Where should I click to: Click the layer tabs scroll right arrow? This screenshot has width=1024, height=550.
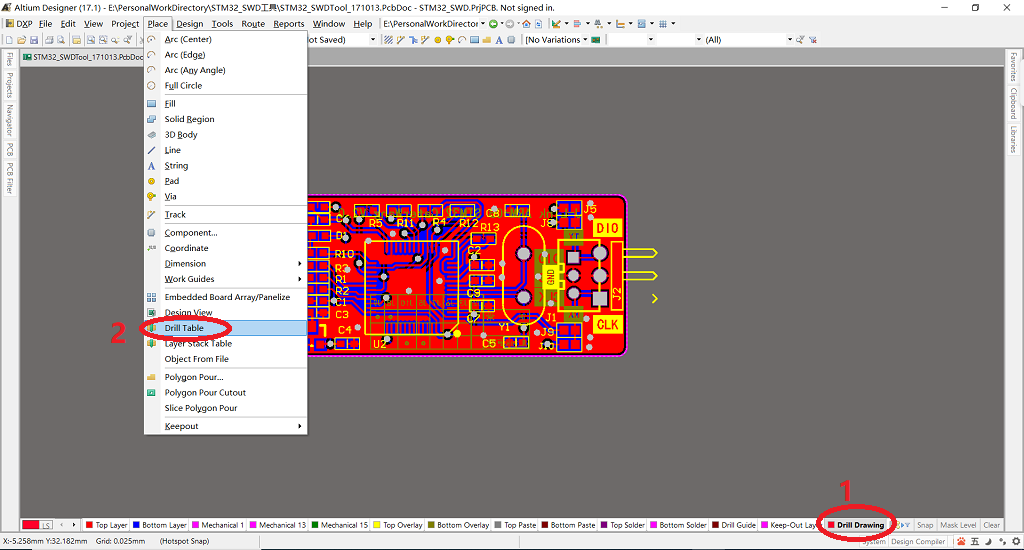point(74,525)
